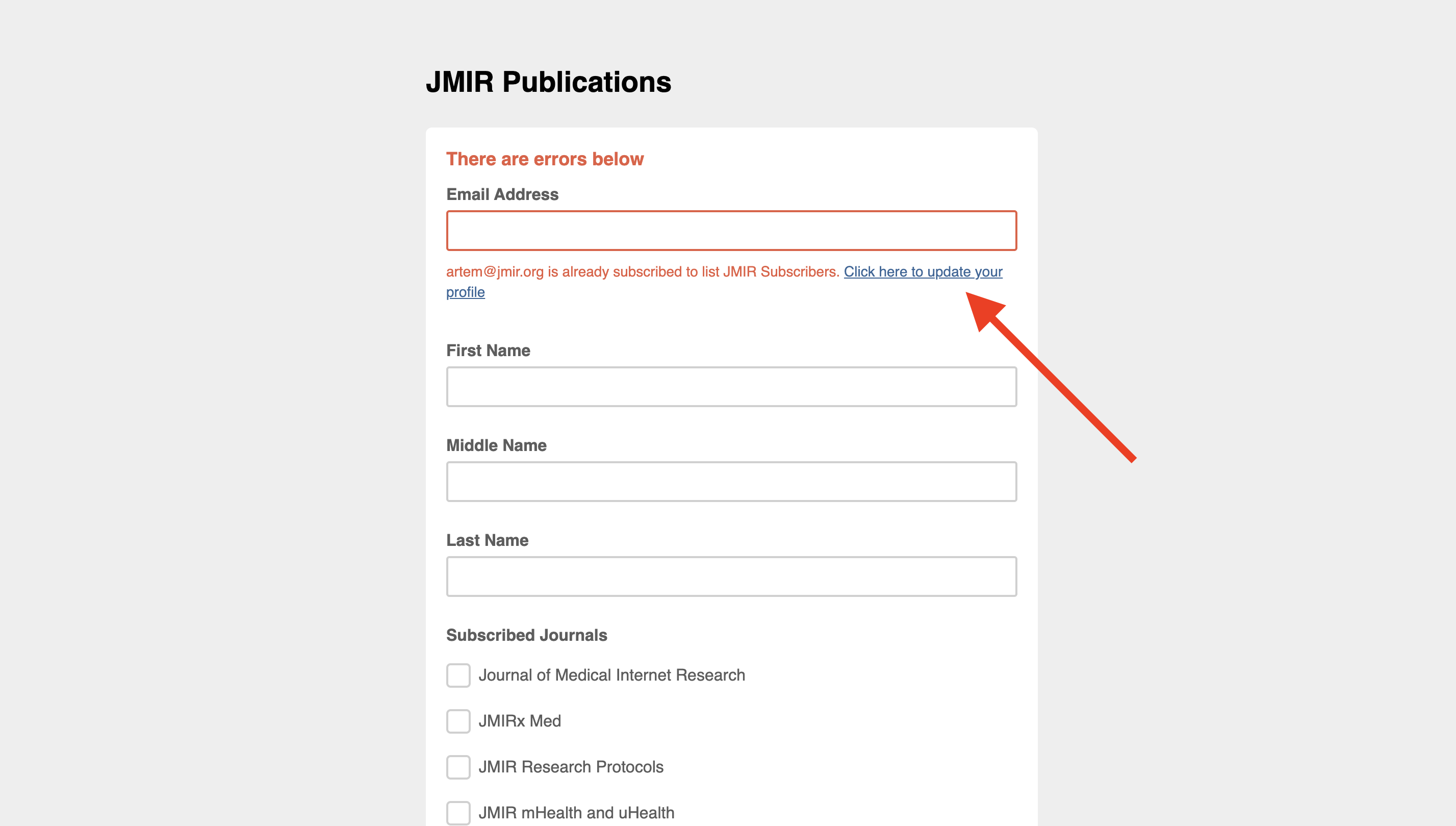Click the JMIR mHealth and uHealth label
This screenshot has width=1456, height=826.
pos(576,812)
